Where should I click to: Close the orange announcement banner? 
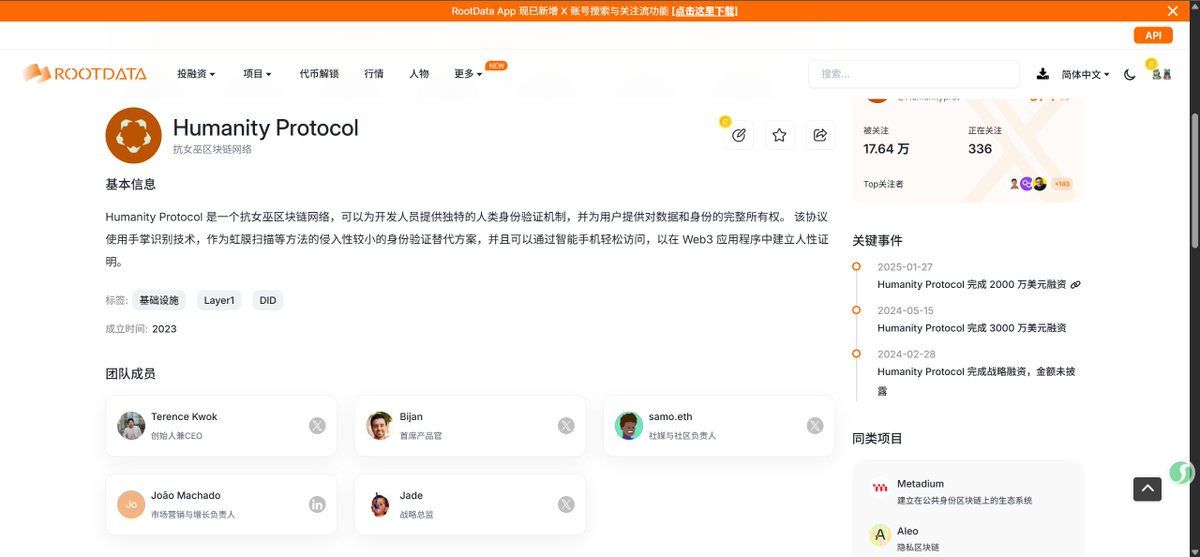[x=1173, y=11]
